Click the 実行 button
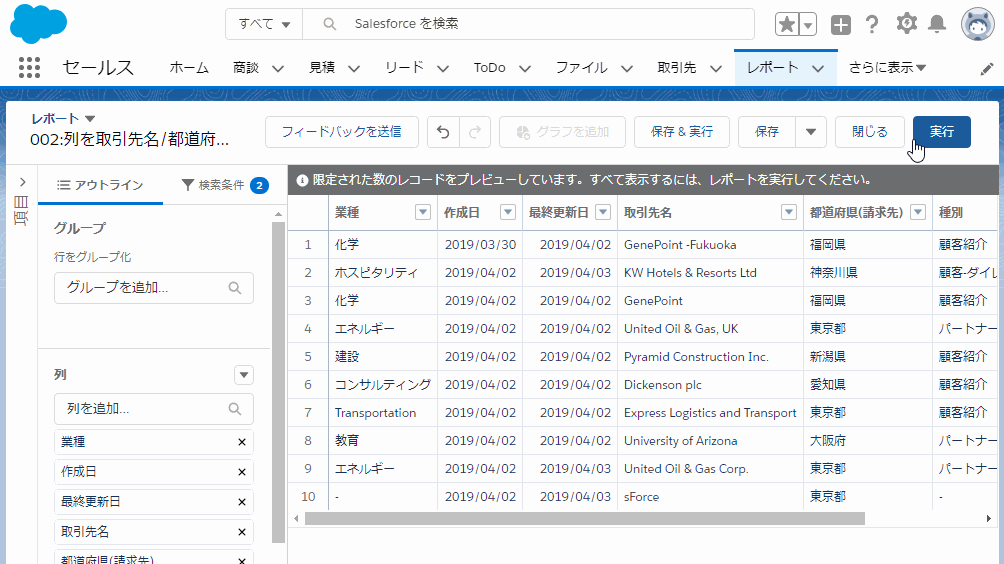Viewport: 1004px width, 564px height. point(942,132)
